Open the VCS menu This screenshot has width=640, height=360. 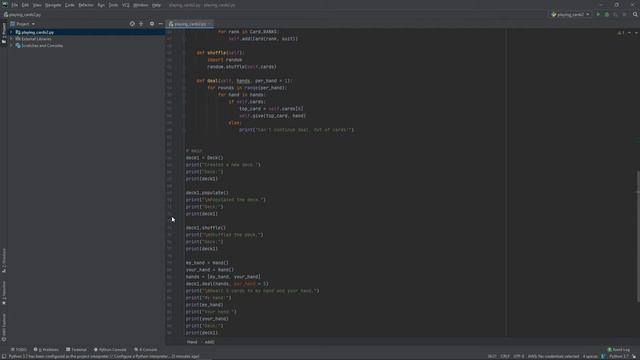click(x=126, y=5)
